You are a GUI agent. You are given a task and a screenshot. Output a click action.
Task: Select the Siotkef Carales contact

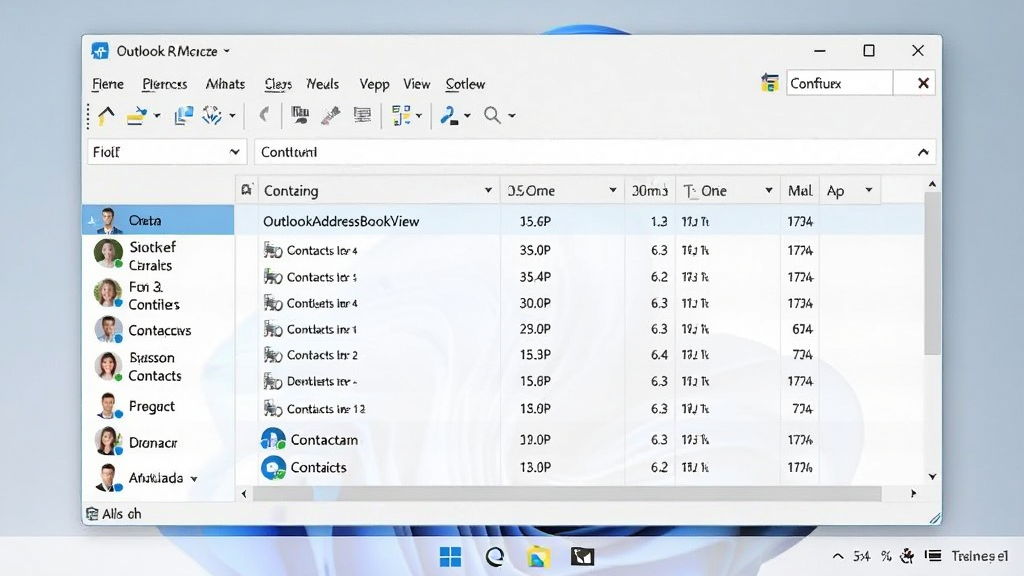coord(158,255)
